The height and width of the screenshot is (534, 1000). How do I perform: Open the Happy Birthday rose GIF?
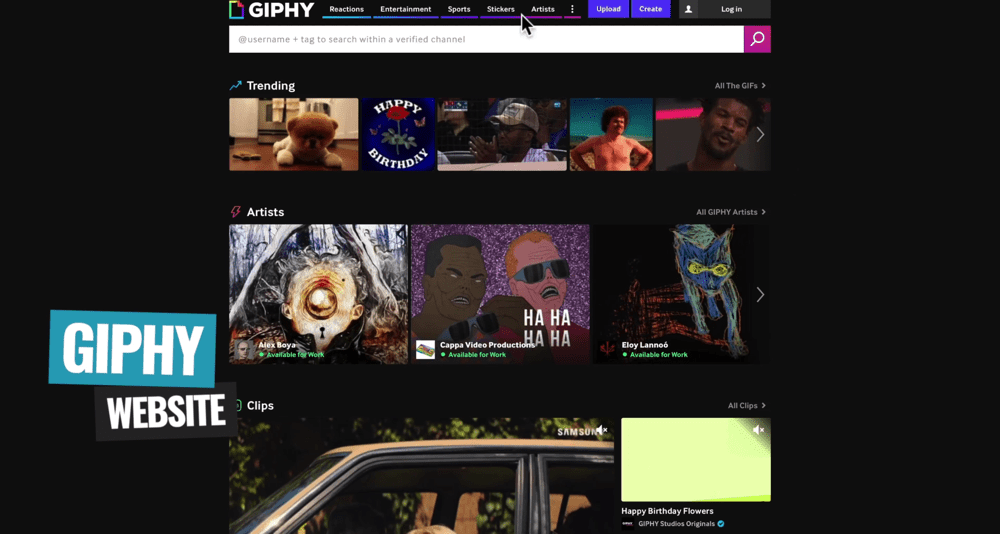tap(398, 134)
